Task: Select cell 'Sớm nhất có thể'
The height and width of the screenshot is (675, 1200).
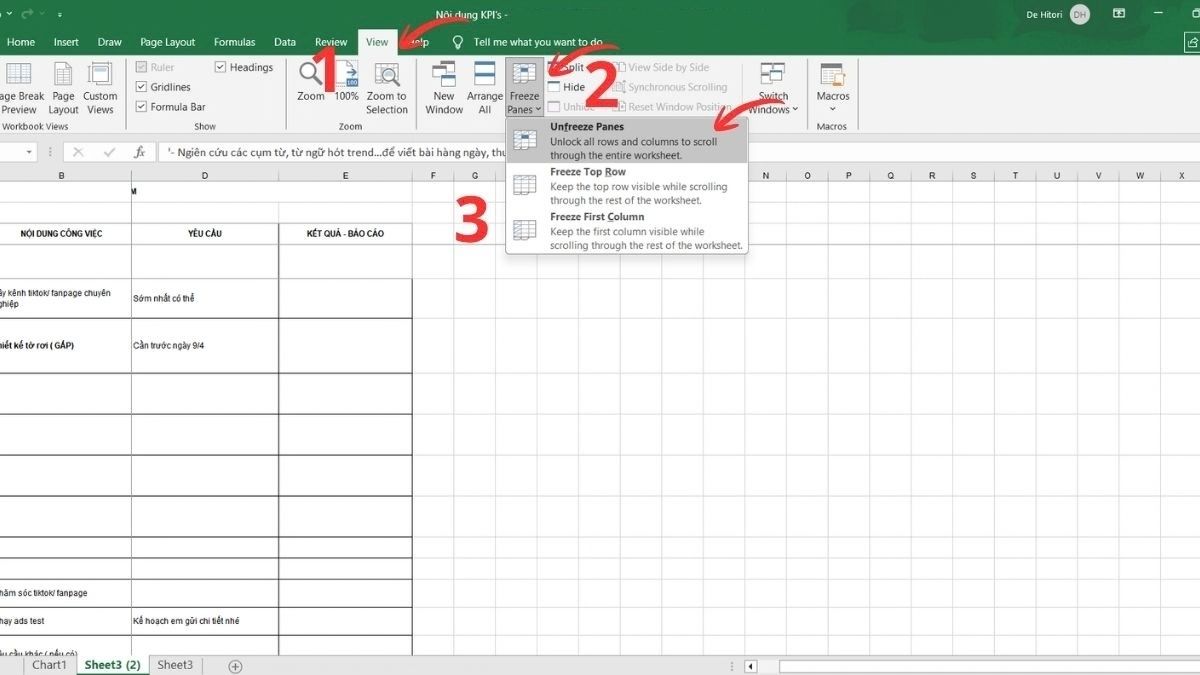Action: click(x=205, y=298)
